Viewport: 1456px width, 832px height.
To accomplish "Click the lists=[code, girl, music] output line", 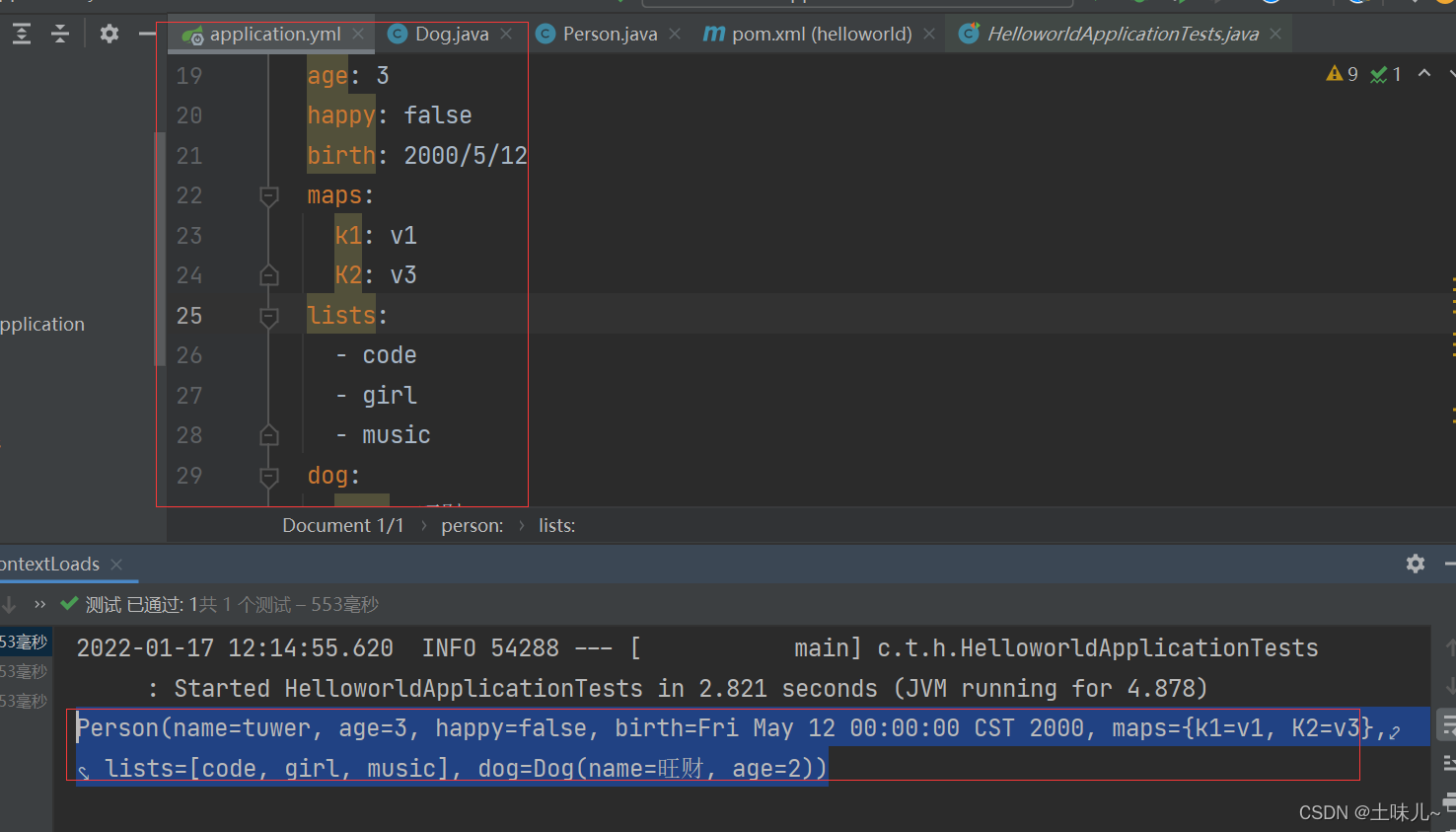I will (466, 768).
